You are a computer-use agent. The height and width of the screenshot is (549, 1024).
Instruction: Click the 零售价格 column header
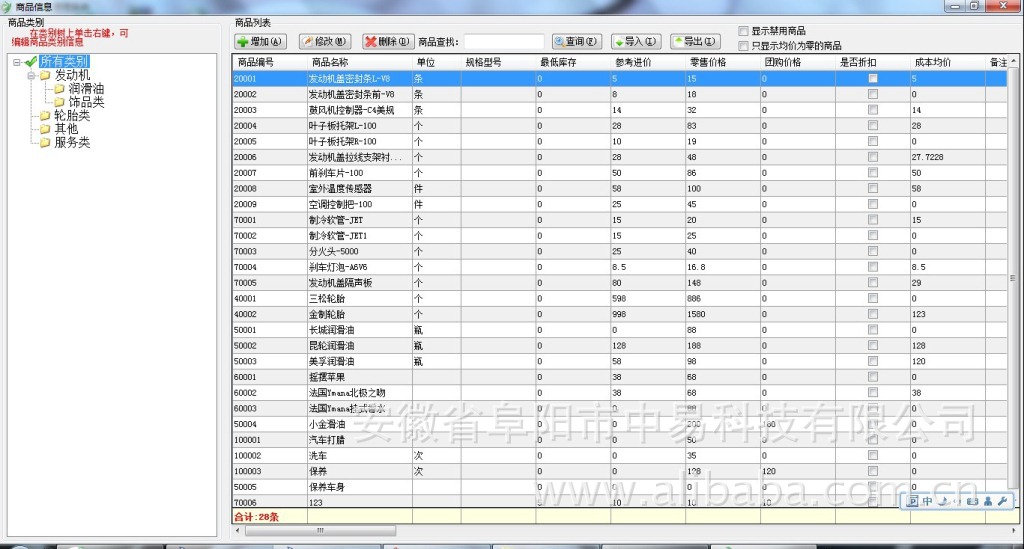723,63
